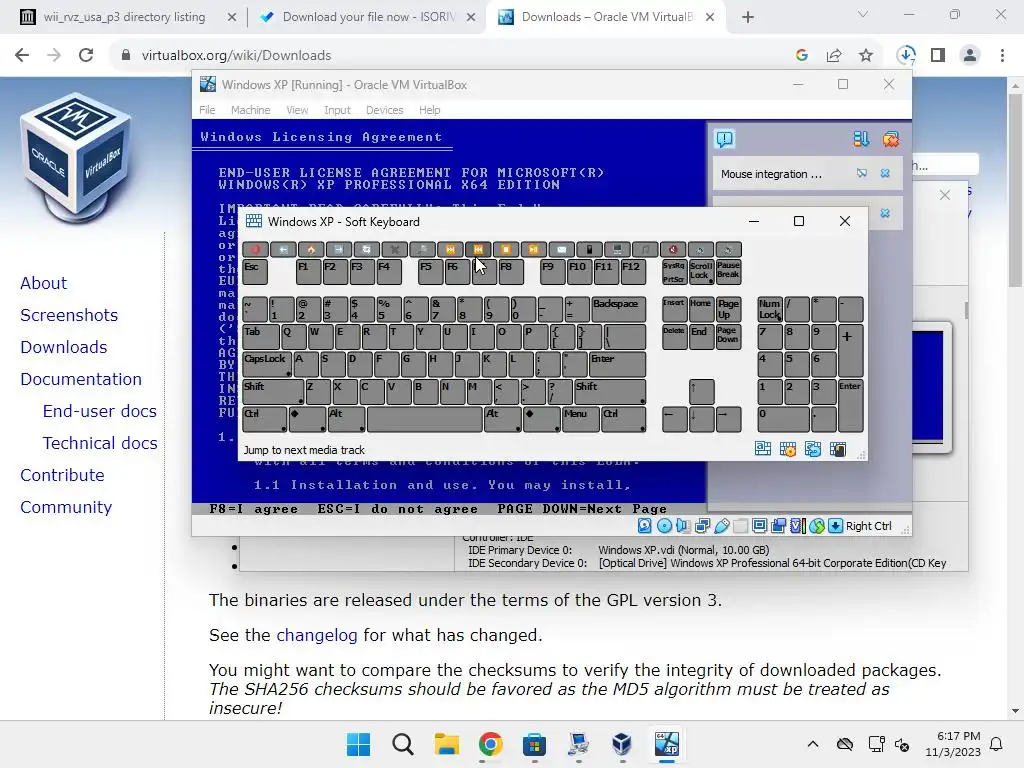The image size is (1024, 768).
Task: Toggle the right Alt modifier key
Action: pos(502,419)
